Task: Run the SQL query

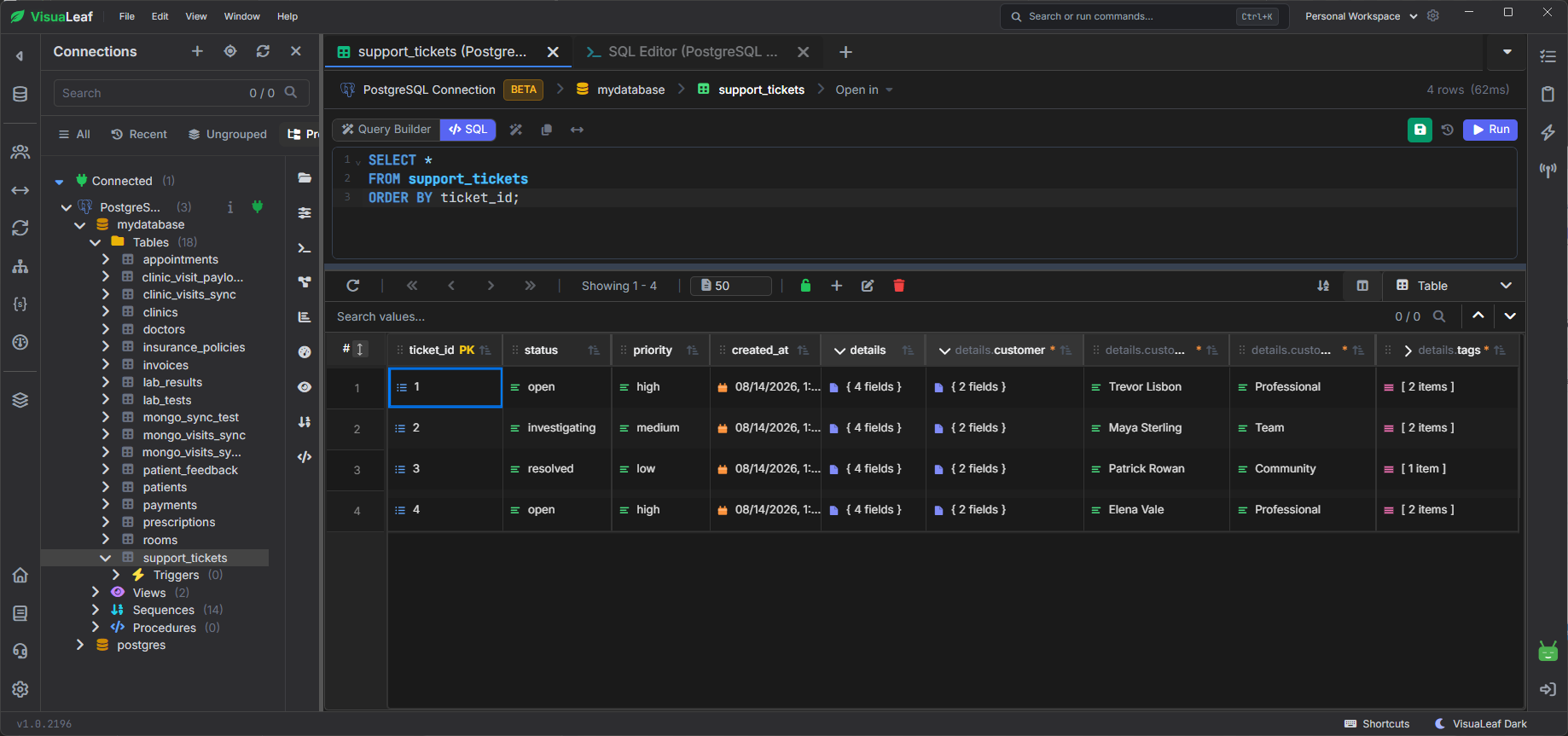Action: [1490, 130]
